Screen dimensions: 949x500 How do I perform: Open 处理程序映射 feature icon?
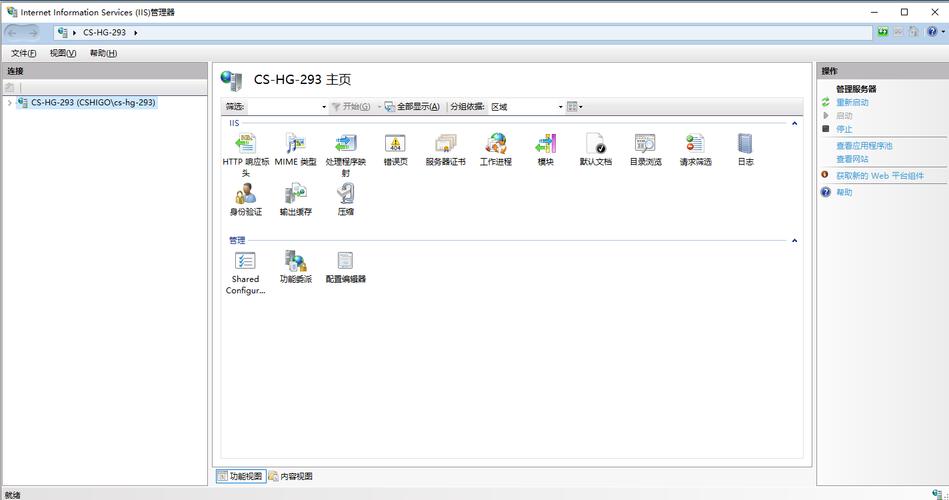point(346,143)
